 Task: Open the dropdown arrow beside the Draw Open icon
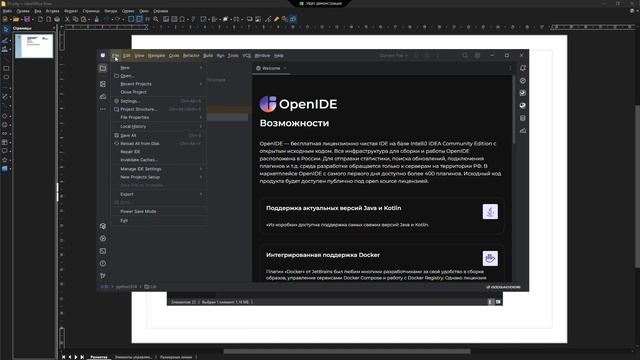[22, 19]
